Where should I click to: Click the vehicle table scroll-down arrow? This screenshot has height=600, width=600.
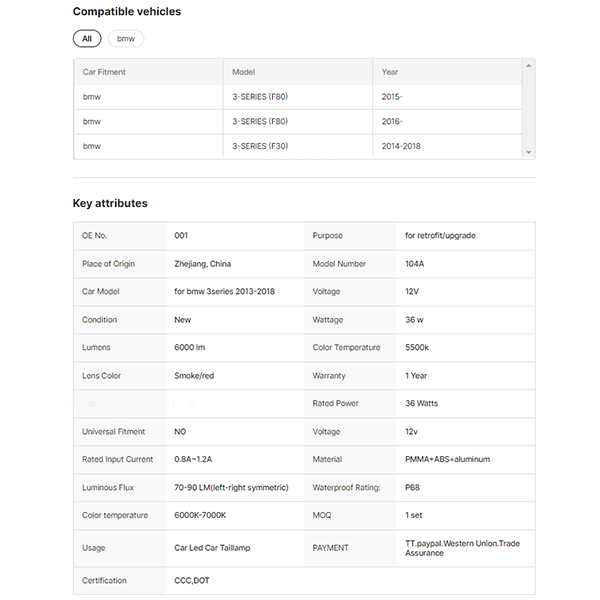tap(528, 152)
